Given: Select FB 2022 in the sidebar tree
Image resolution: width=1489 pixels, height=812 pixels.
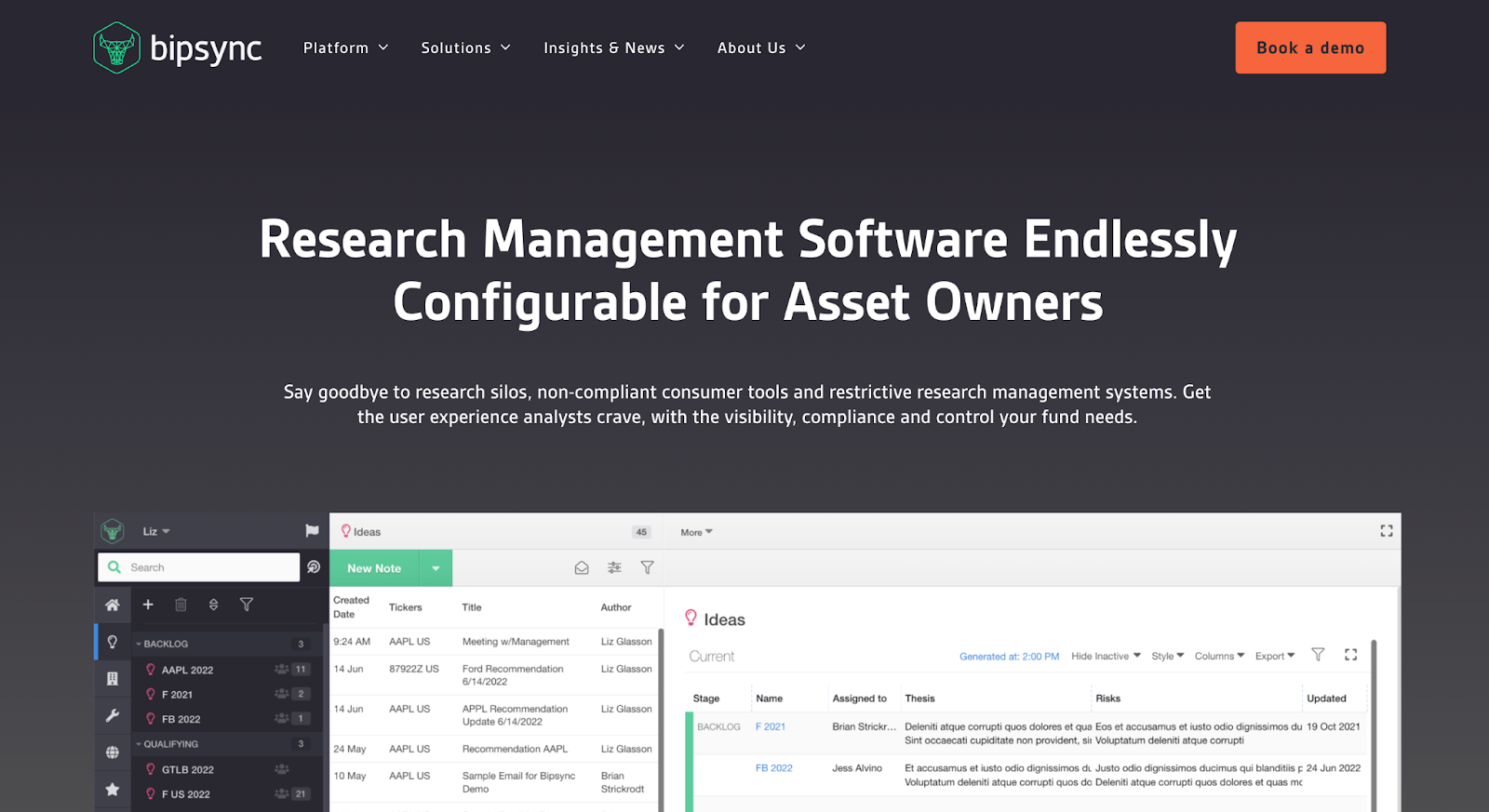Looking at the screenshot, I should pyautogui.click(x=181, y=719).
